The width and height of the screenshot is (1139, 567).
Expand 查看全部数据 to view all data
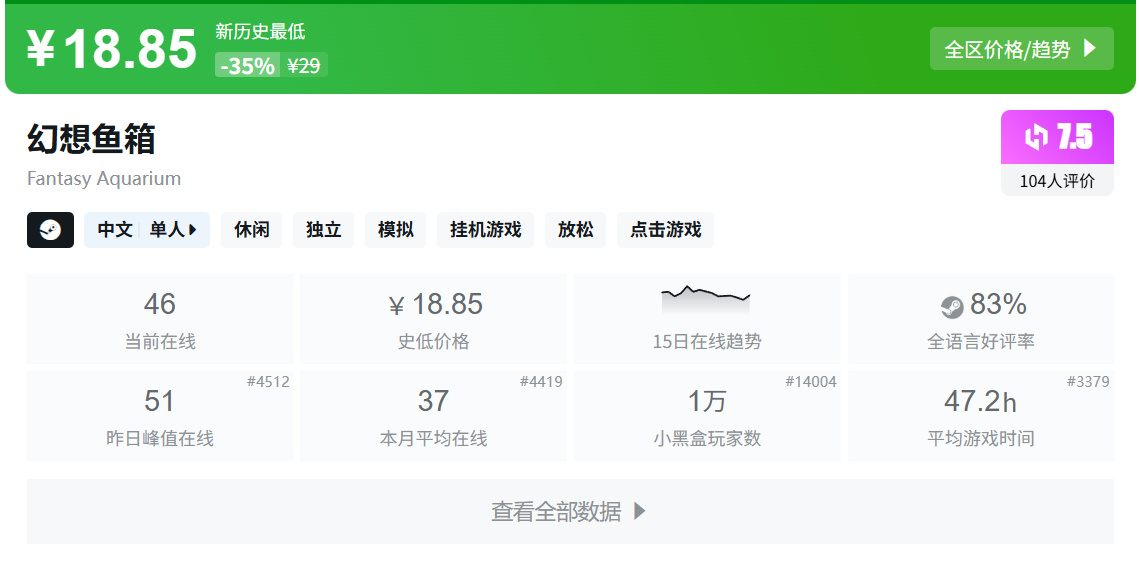click(570, 511)
